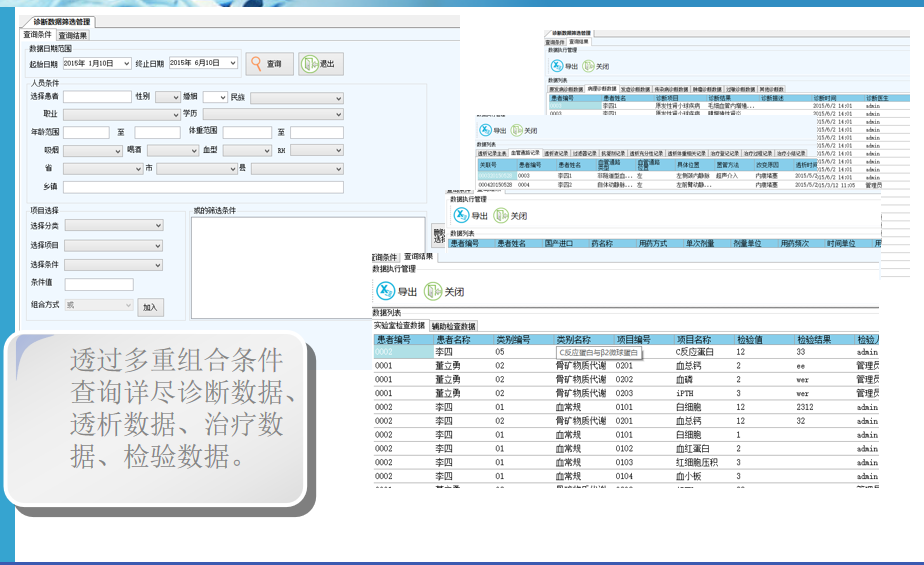924x565 pixels.
Task: Select the 实验室检查数据 tab
Action: tap(399, 325)
